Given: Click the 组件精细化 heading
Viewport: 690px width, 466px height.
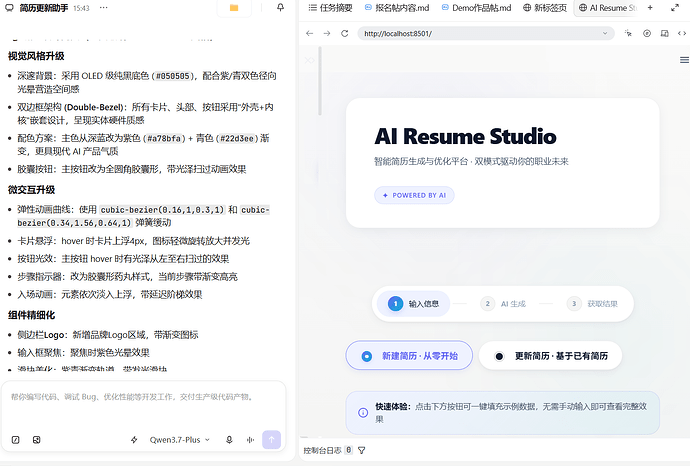Looking at the screenshot, I should tap(31, 315).
